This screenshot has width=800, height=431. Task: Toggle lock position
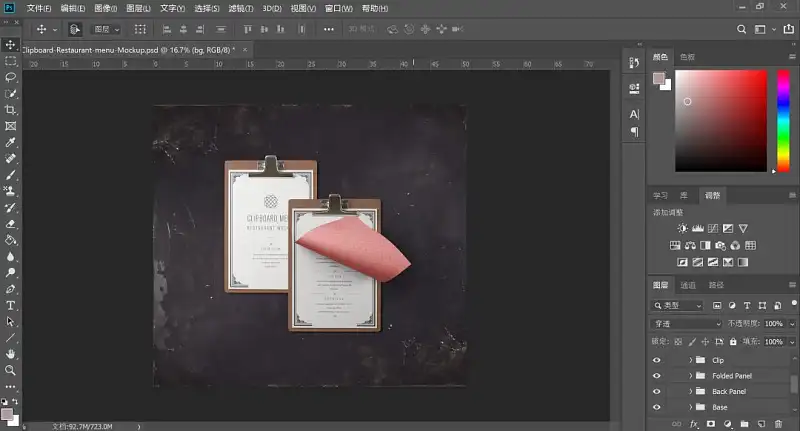pyautogui.click(x=705, y=342)
